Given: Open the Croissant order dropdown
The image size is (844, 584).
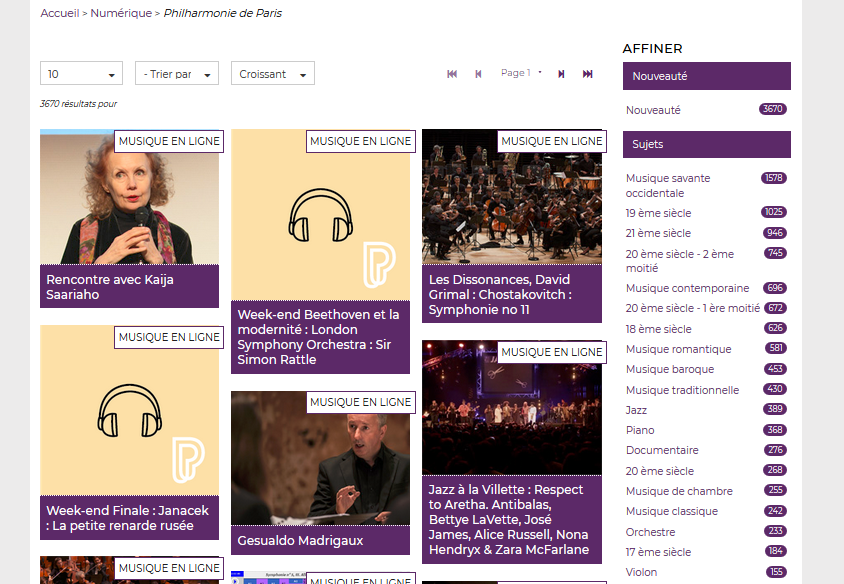Looking at the screenshot, I should 272,74.
